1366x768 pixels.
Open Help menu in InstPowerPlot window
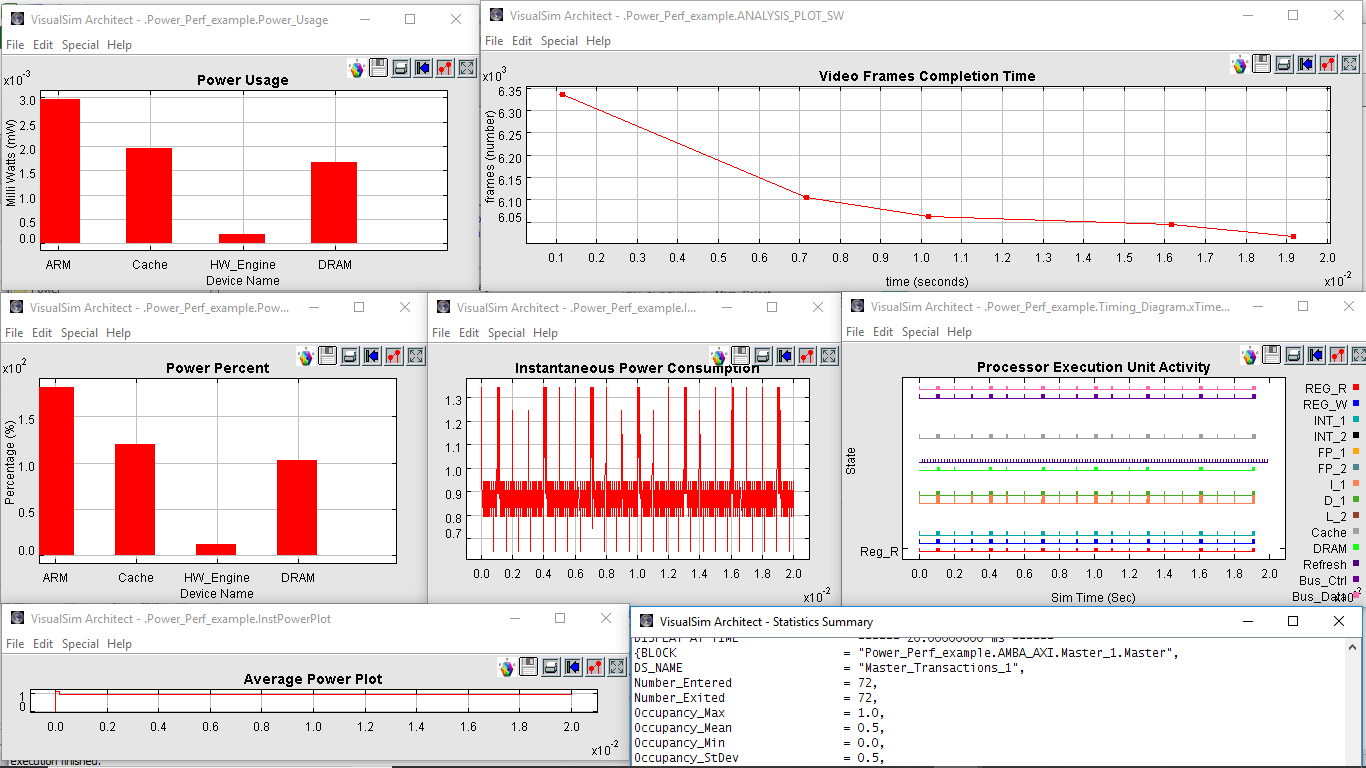click(x=119, y=644)
